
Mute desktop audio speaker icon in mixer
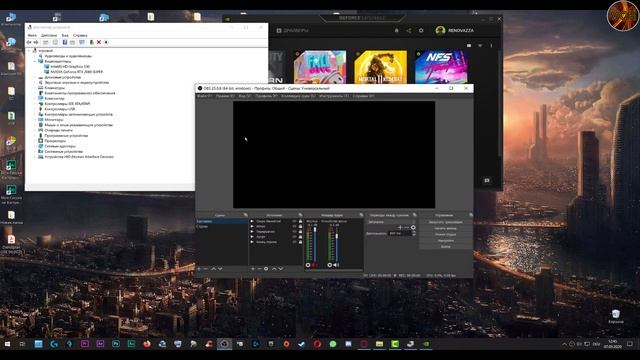tap(336, 265)
